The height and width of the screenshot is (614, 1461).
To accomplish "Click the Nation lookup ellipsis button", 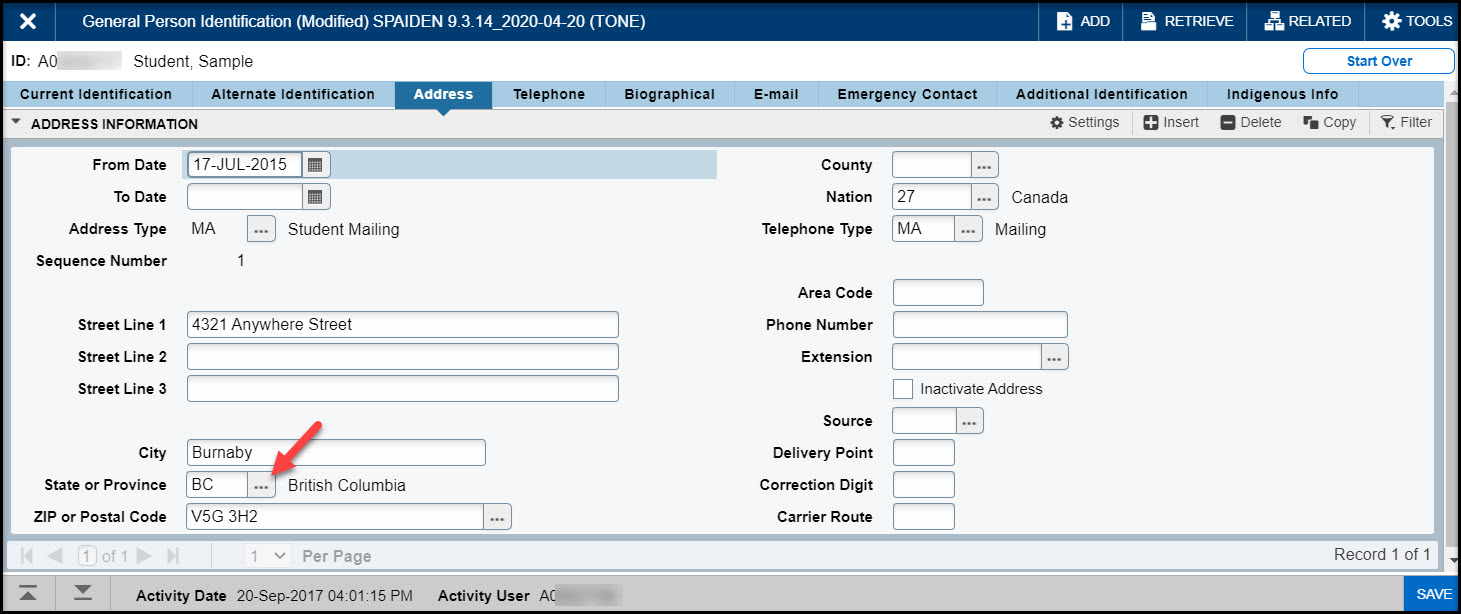I will pos(984,197).
